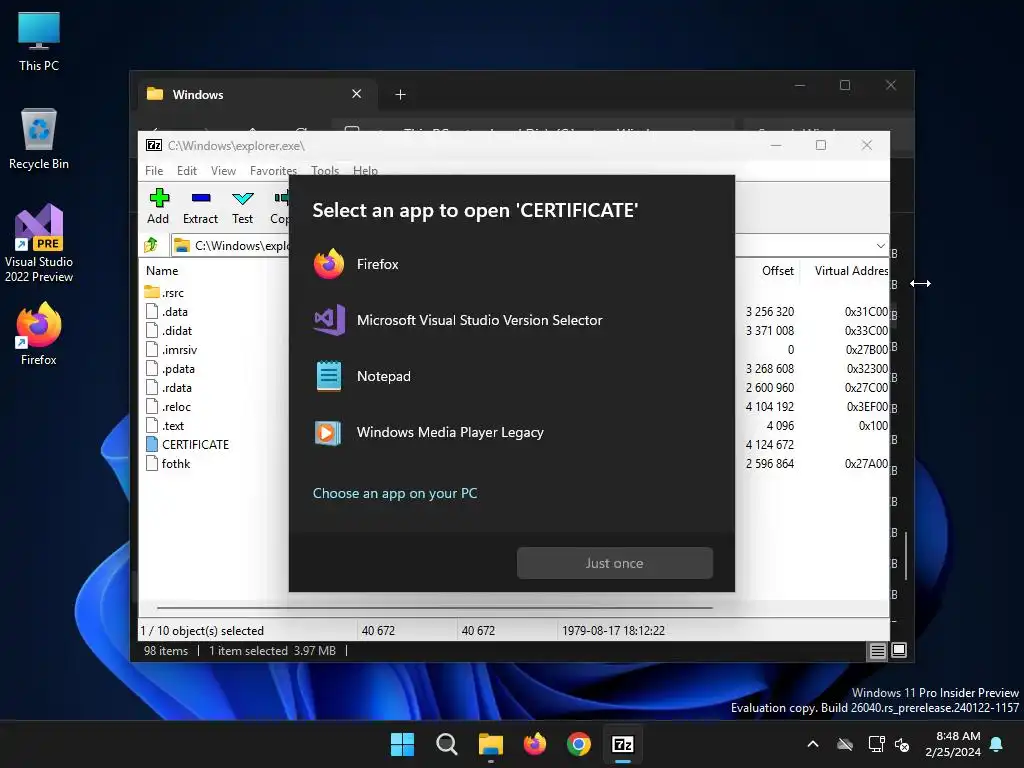Click the 7-Zip horizontal scrollbar
Screen dimensions: 1024x768
click(x=435, y=608)
